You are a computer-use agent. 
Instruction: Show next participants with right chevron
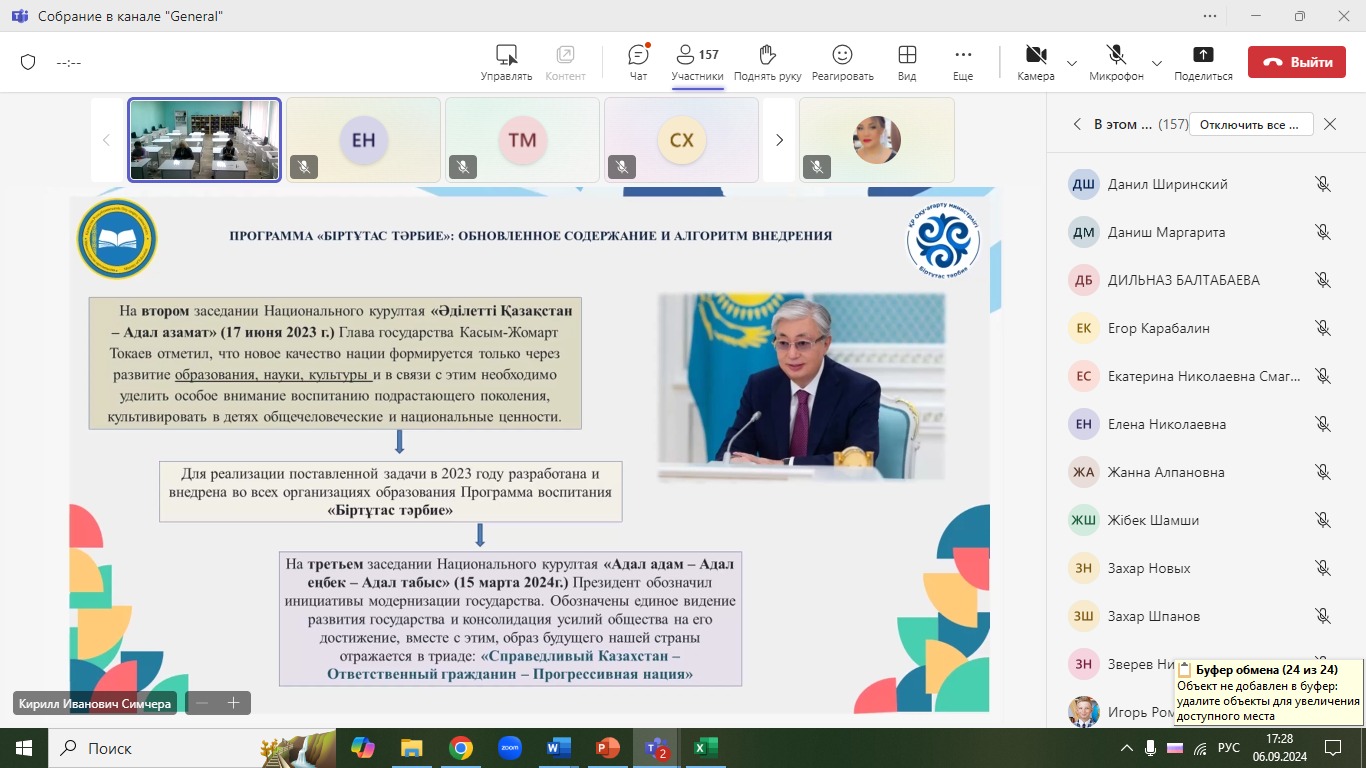[779, 140]
